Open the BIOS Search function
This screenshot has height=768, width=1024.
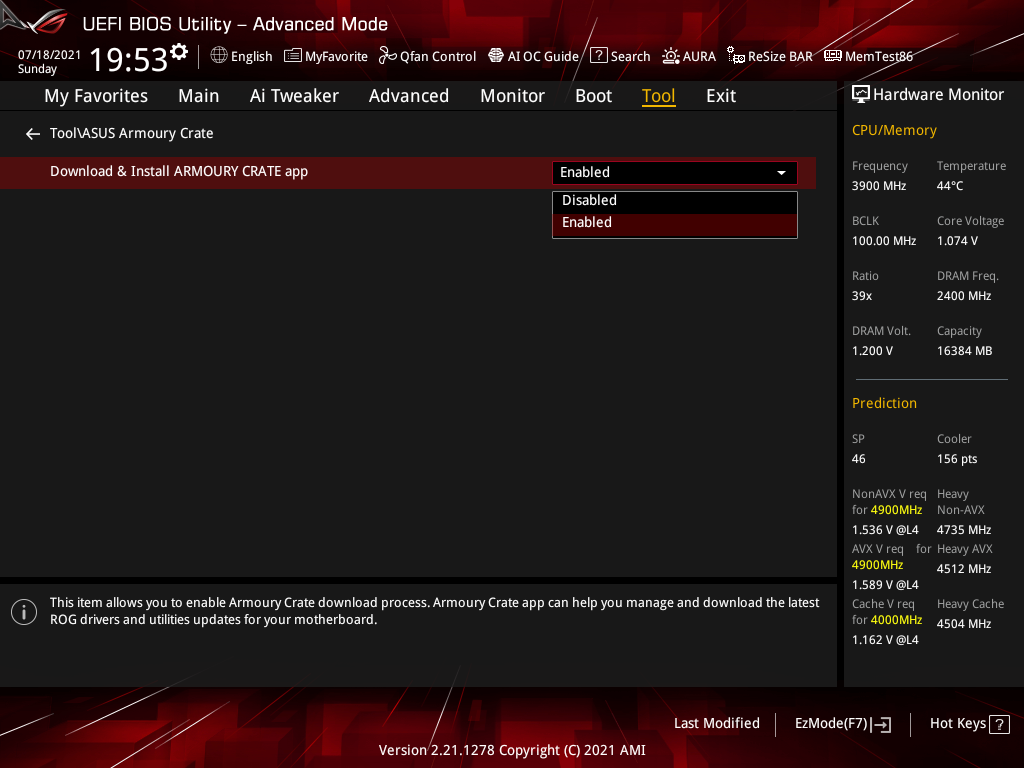pyautogui.click(x=620, y=56)
